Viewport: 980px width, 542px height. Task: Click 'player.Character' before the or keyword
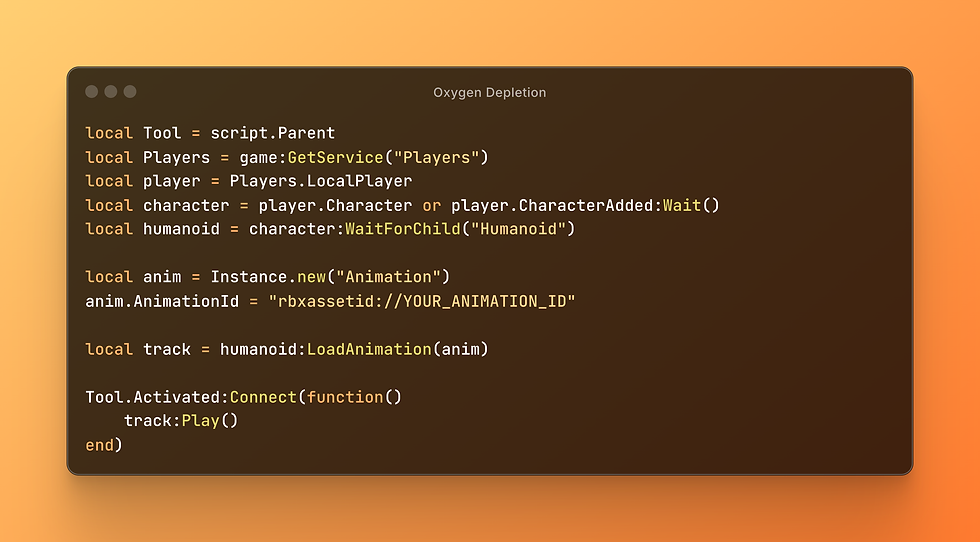click(x=335, y=206)
